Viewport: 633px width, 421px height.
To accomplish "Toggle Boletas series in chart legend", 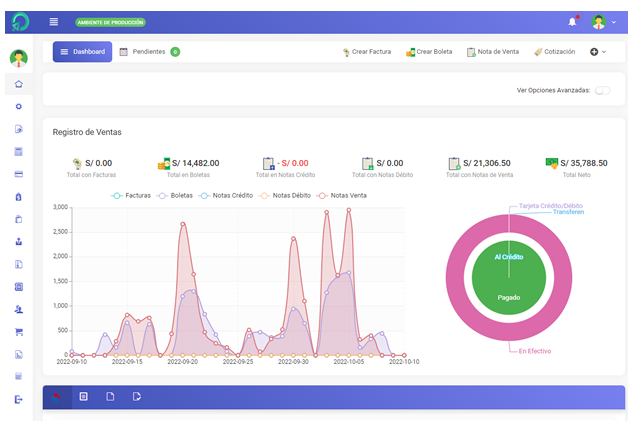I will point(176,195).
